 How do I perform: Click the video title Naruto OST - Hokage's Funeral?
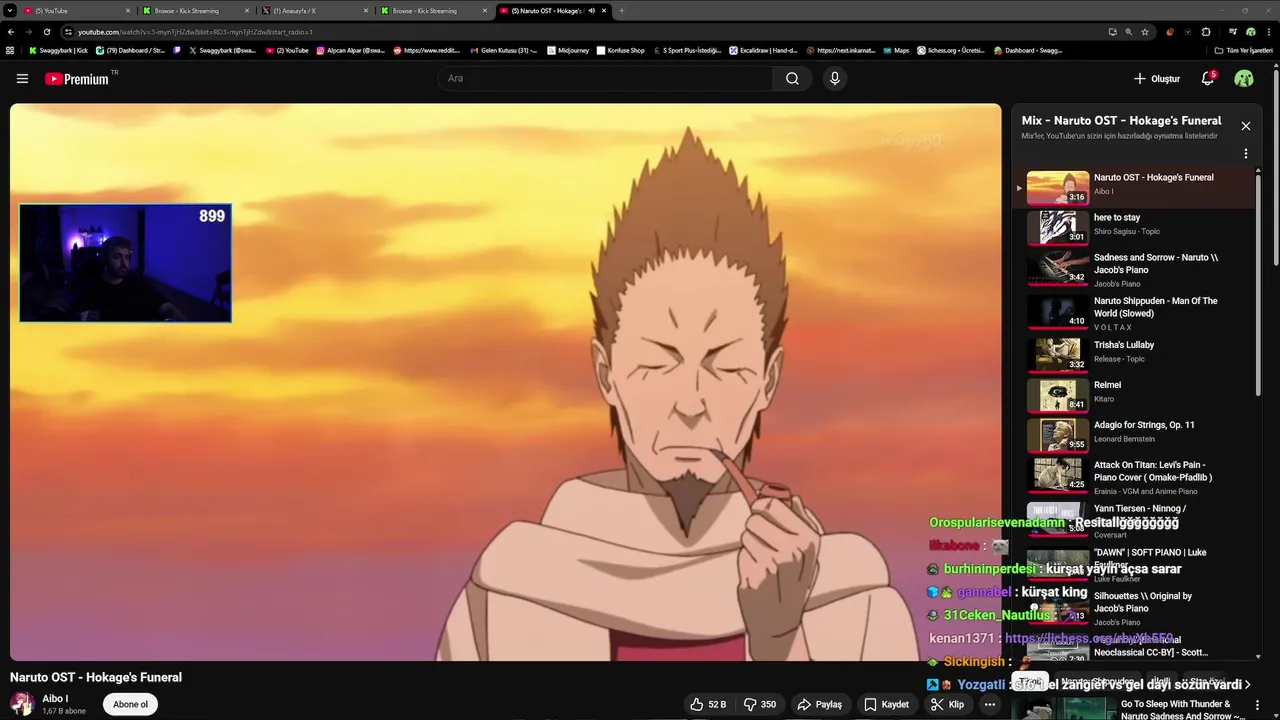[96, 677]
